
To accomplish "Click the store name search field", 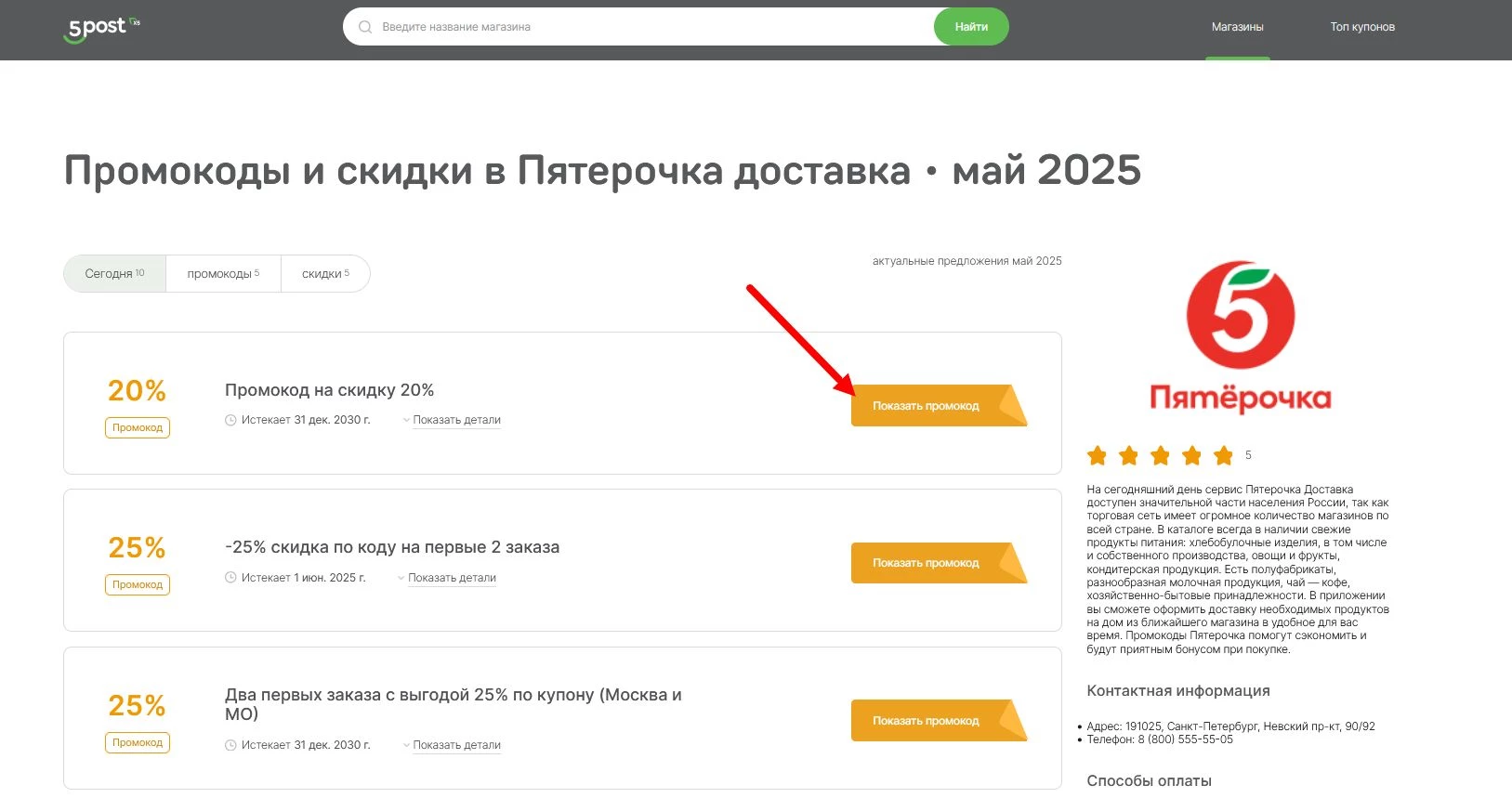I will coord(604,27).
